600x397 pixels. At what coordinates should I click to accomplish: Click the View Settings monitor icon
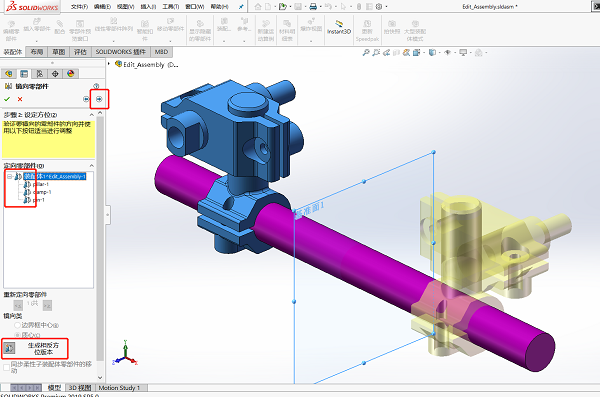(x=463, y=52)
